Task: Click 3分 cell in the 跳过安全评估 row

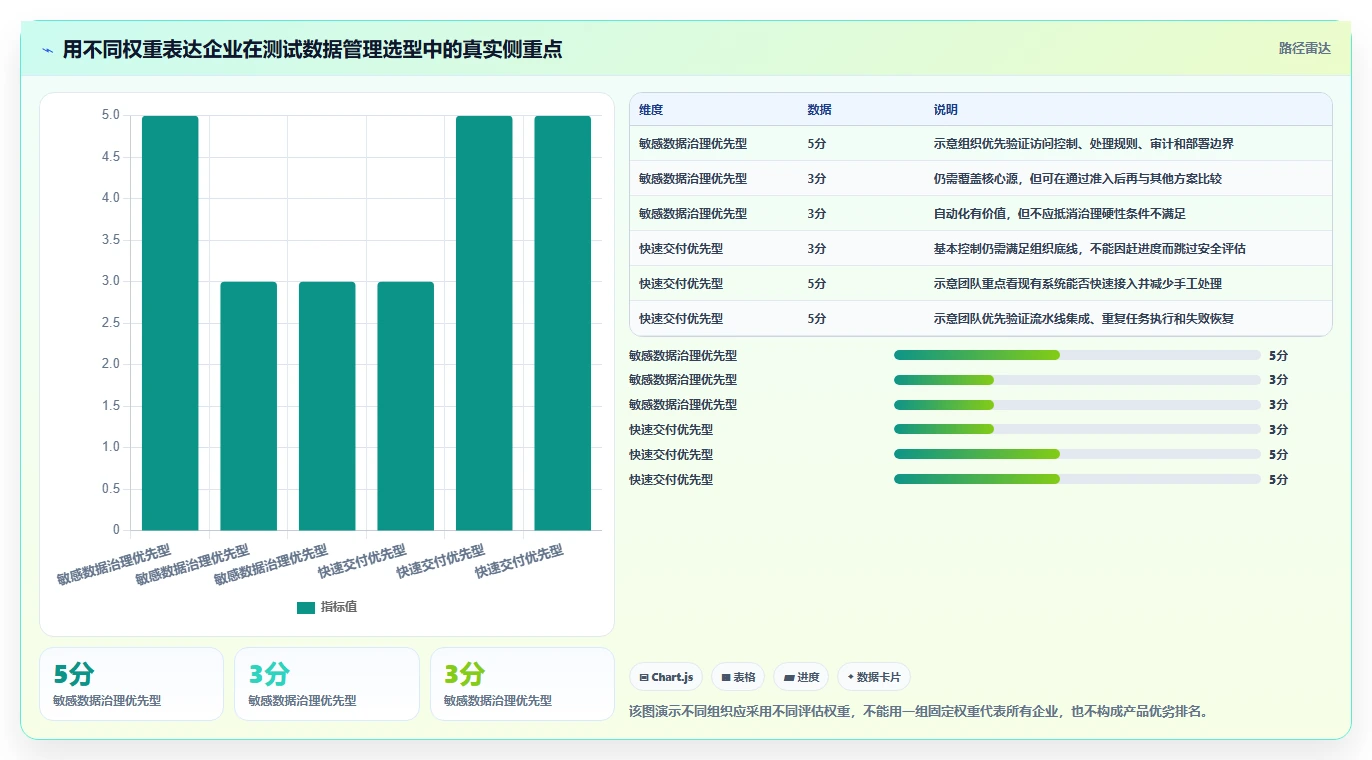Action: pyautogui.click(x=817, y=249)
